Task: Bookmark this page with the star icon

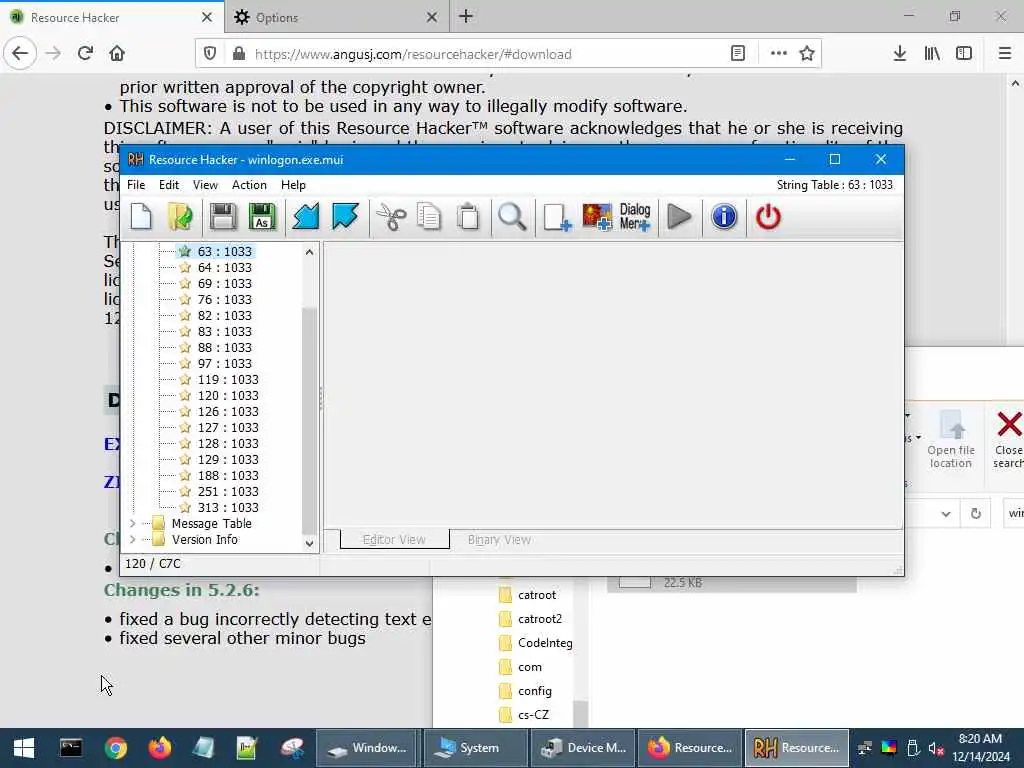Action: (x=807, y=54)
